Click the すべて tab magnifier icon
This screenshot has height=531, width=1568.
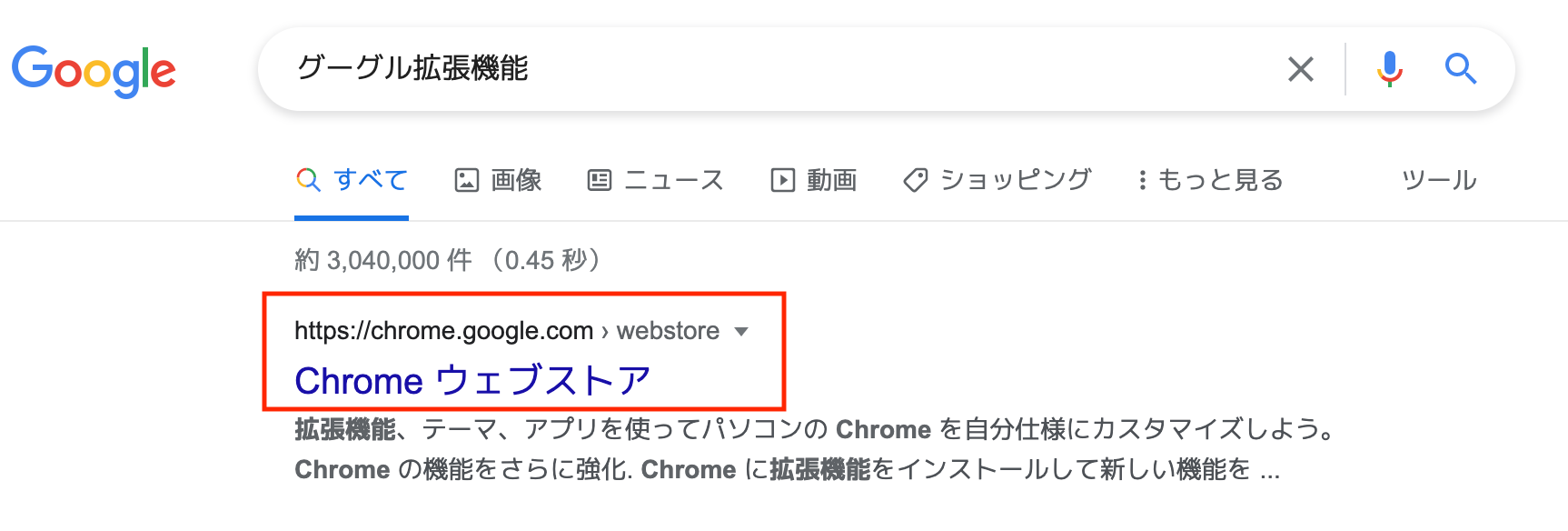point(309,180)
